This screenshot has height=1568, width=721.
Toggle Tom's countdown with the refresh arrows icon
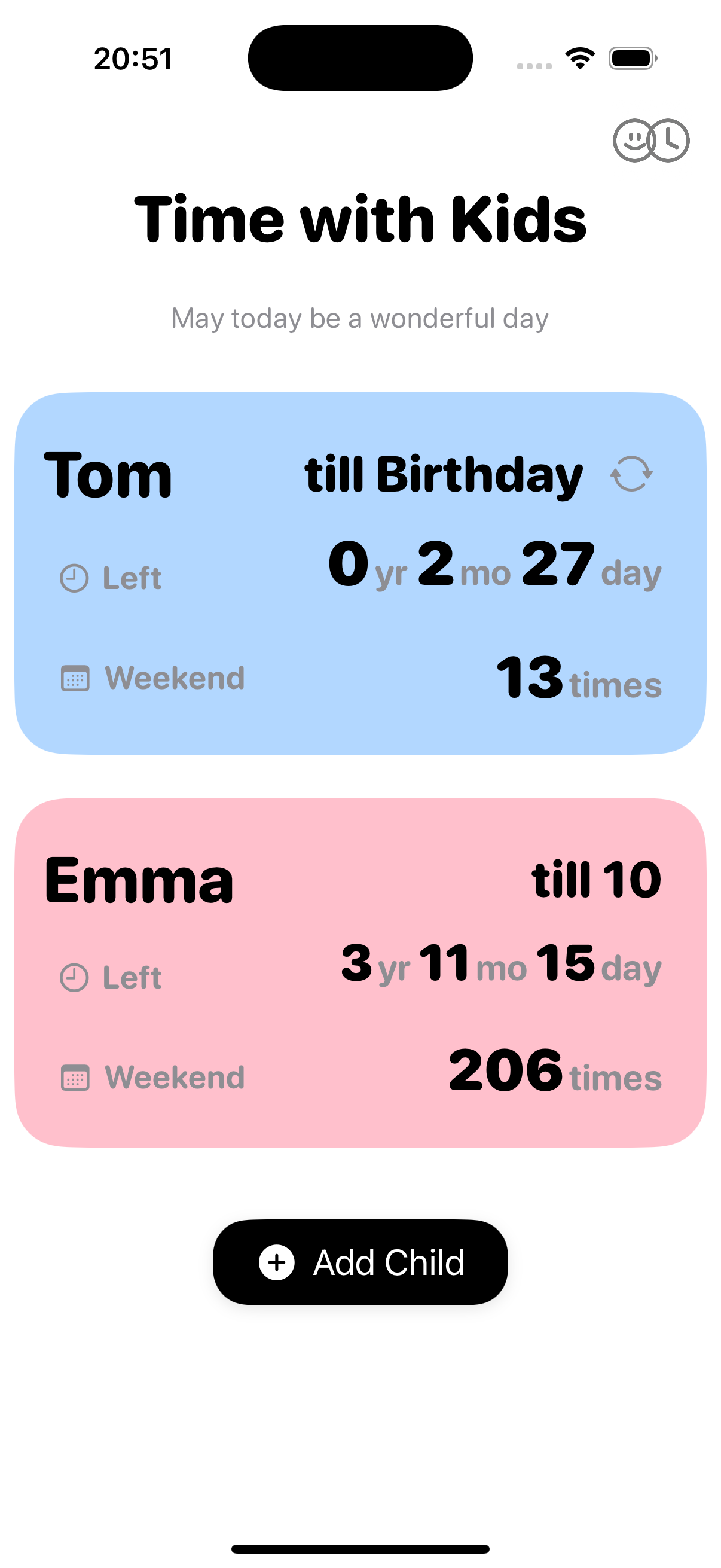631,474
